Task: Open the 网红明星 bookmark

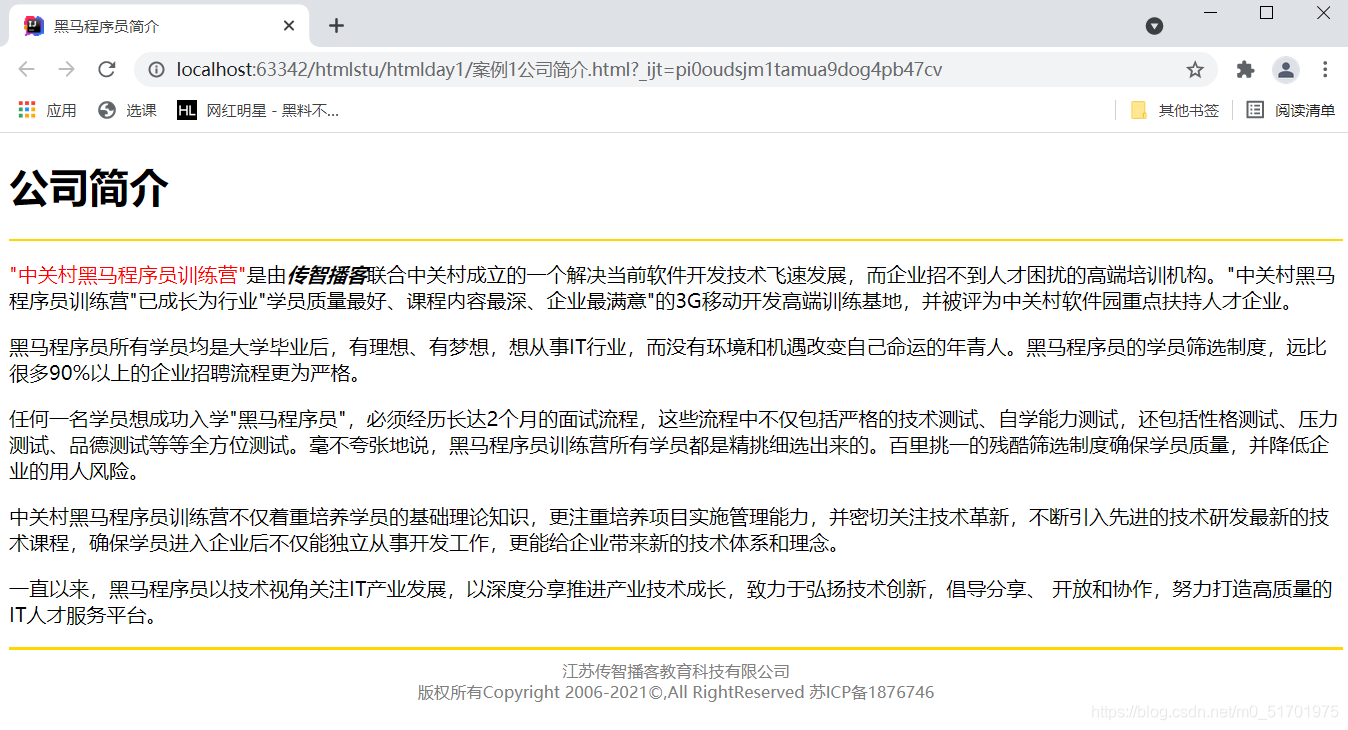Action: click(258, 110)
